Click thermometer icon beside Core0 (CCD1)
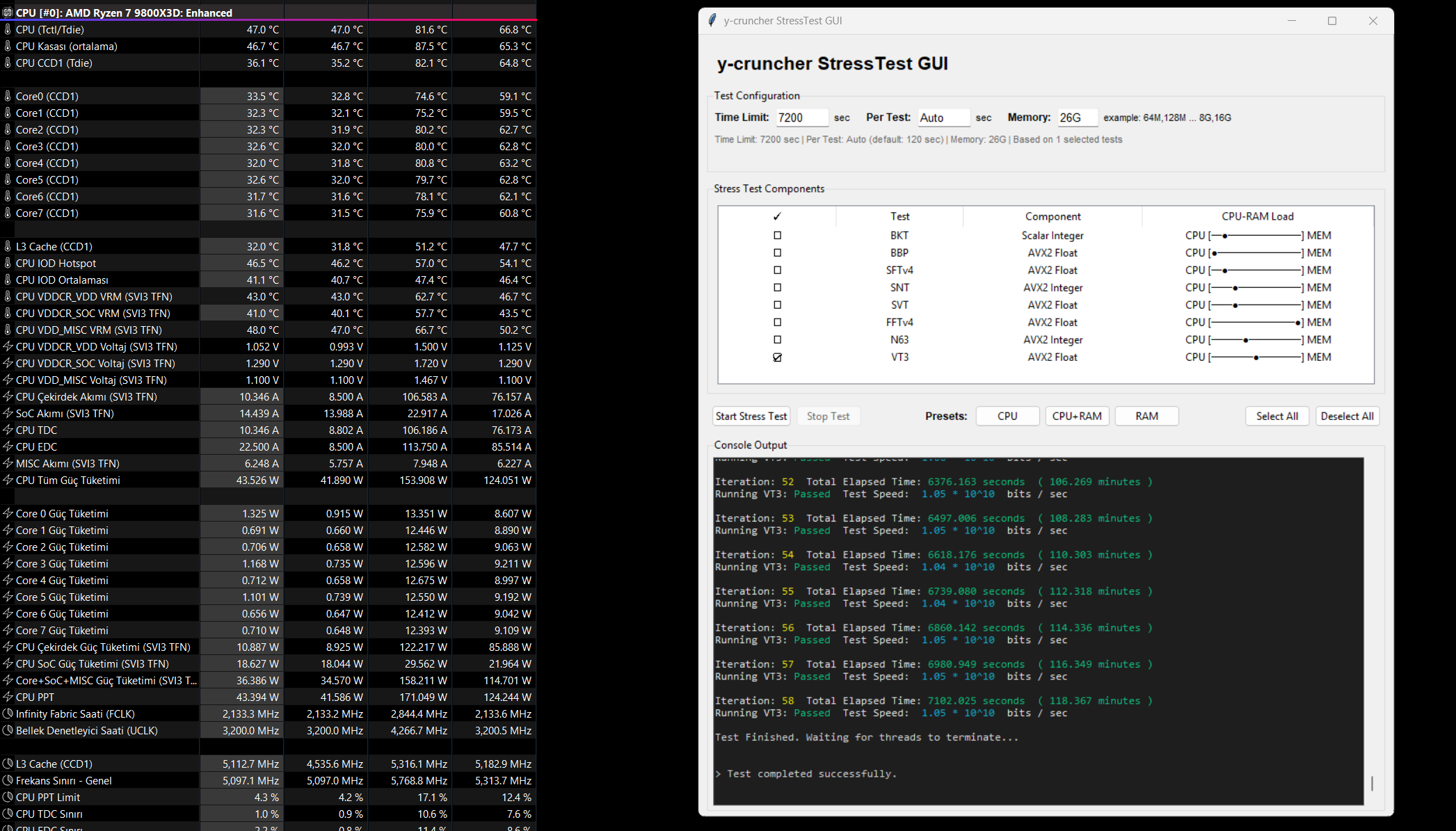The width and height of the screenshot is (1456, 831). coord(8,96)
